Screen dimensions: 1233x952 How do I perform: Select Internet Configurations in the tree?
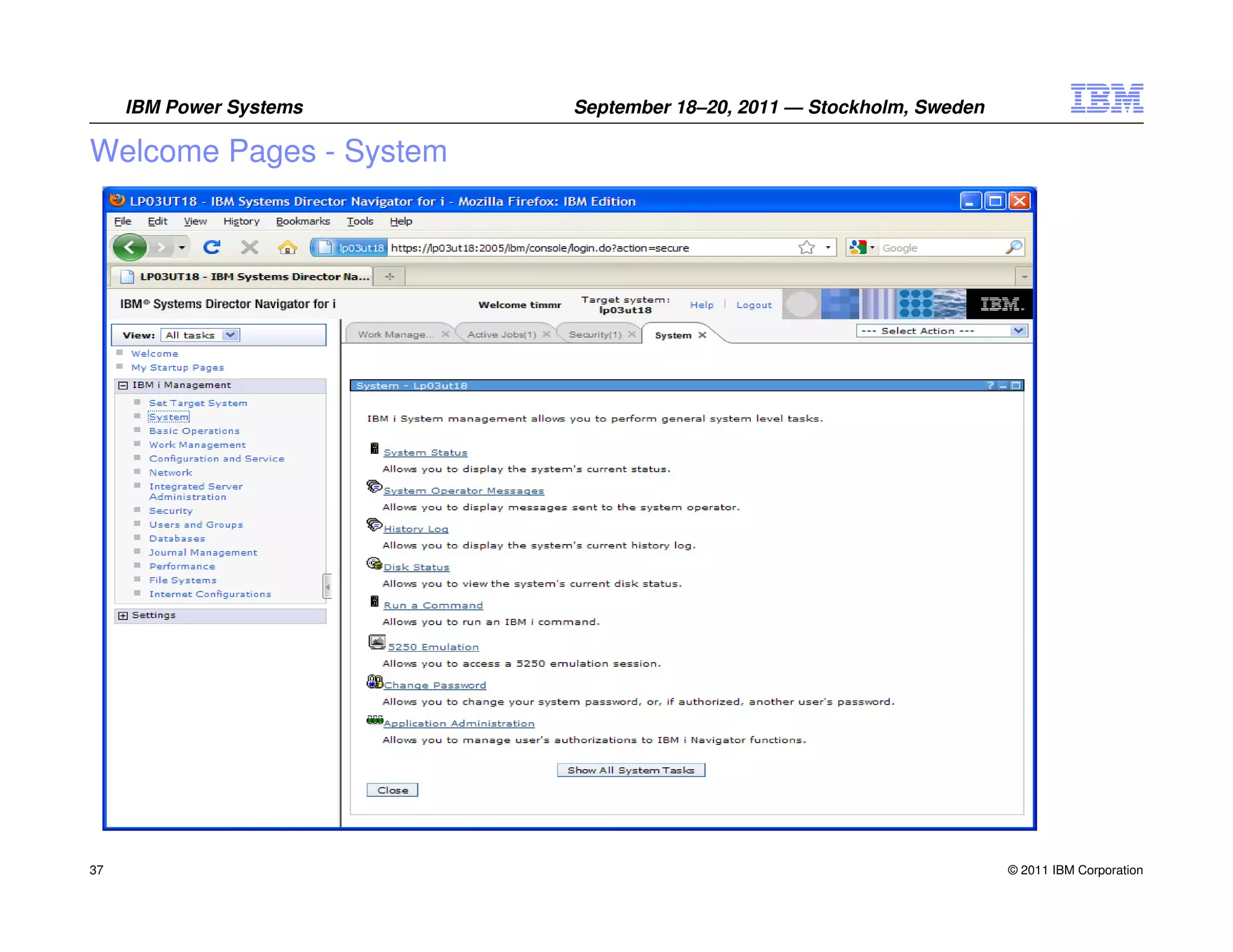click(210, 594)
